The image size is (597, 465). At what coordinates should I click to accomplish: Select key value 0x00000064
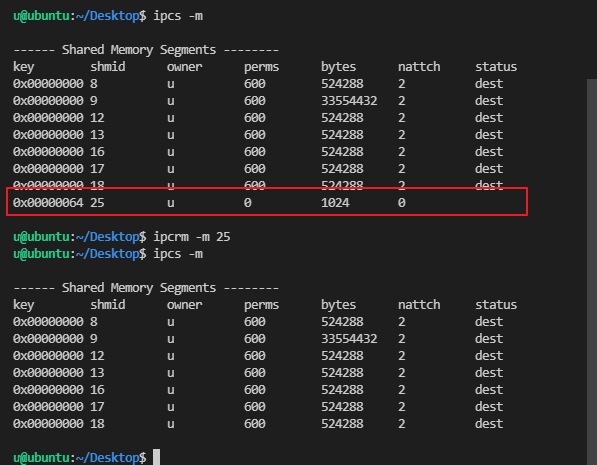[48, 203]
